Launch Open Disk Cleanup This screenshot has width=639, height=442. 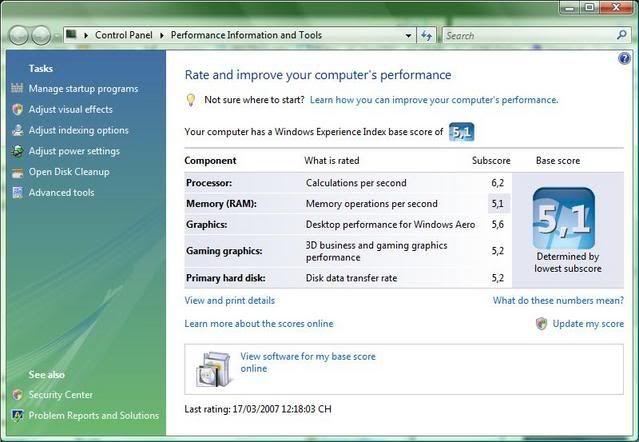pos(69,172)
